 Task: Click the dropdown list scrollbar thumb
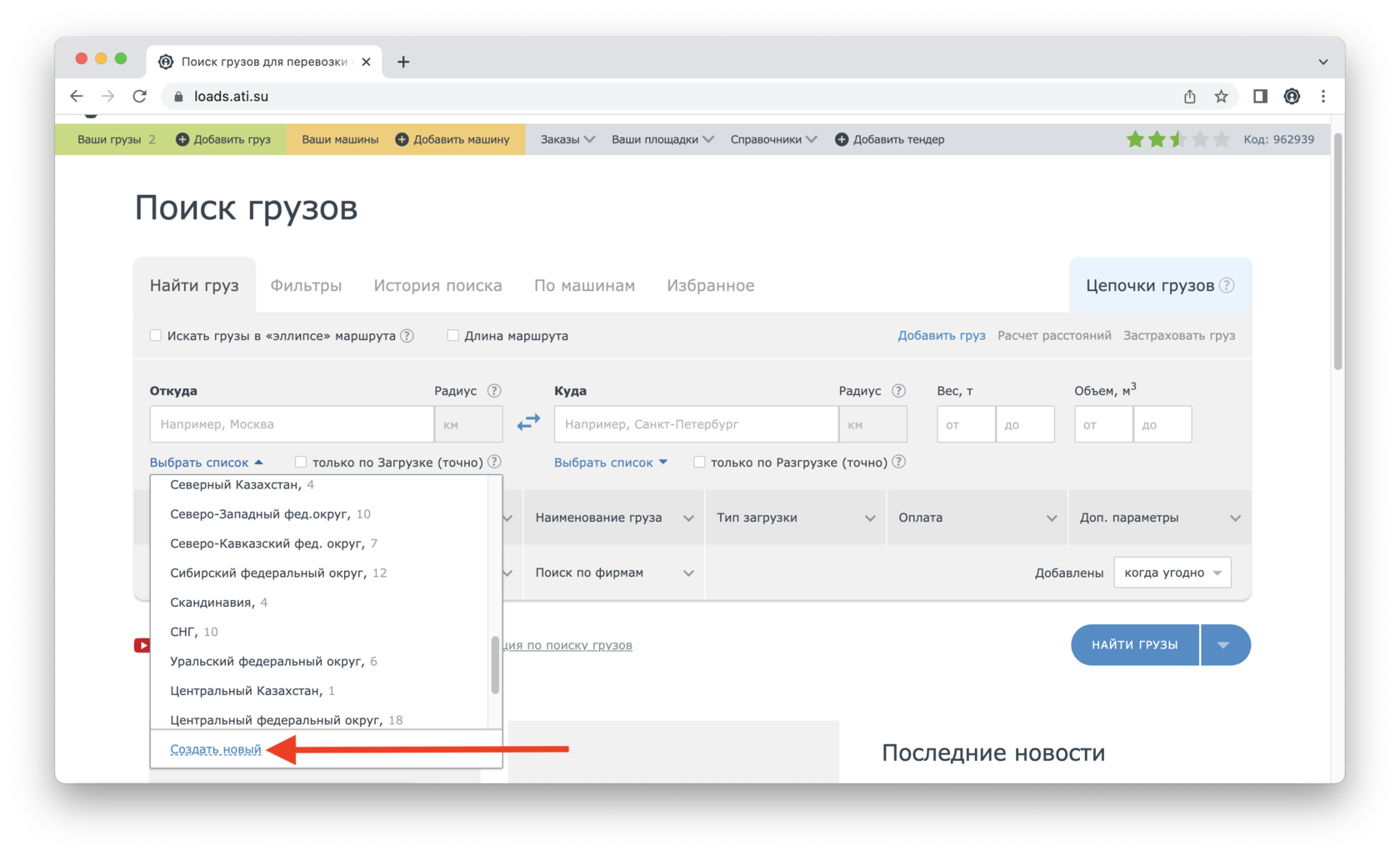click(495, 665)
